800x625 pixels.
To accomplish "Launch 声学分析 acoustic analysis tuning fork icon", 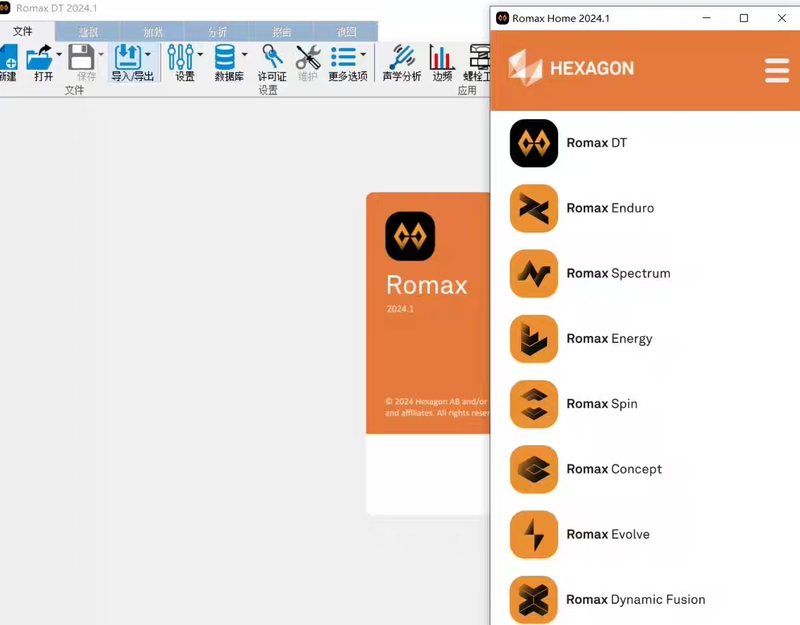I will click(x=402, y=57).
